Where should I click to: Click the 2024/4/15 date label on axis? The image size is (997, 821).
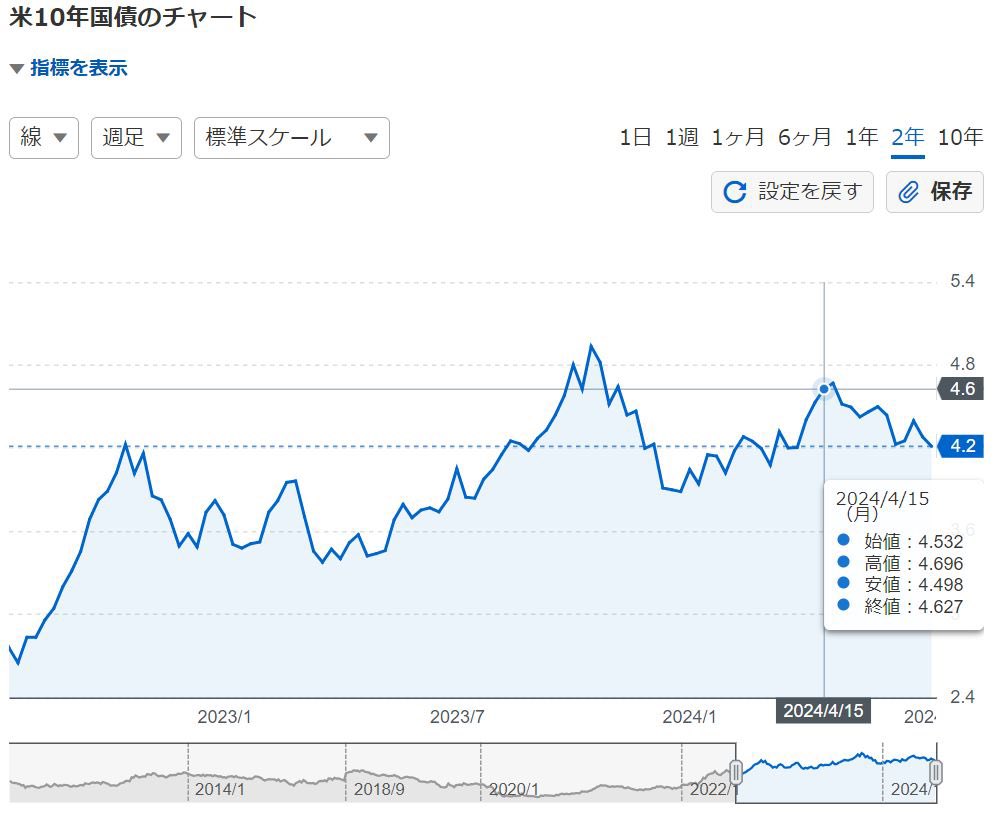click(823, 710)
